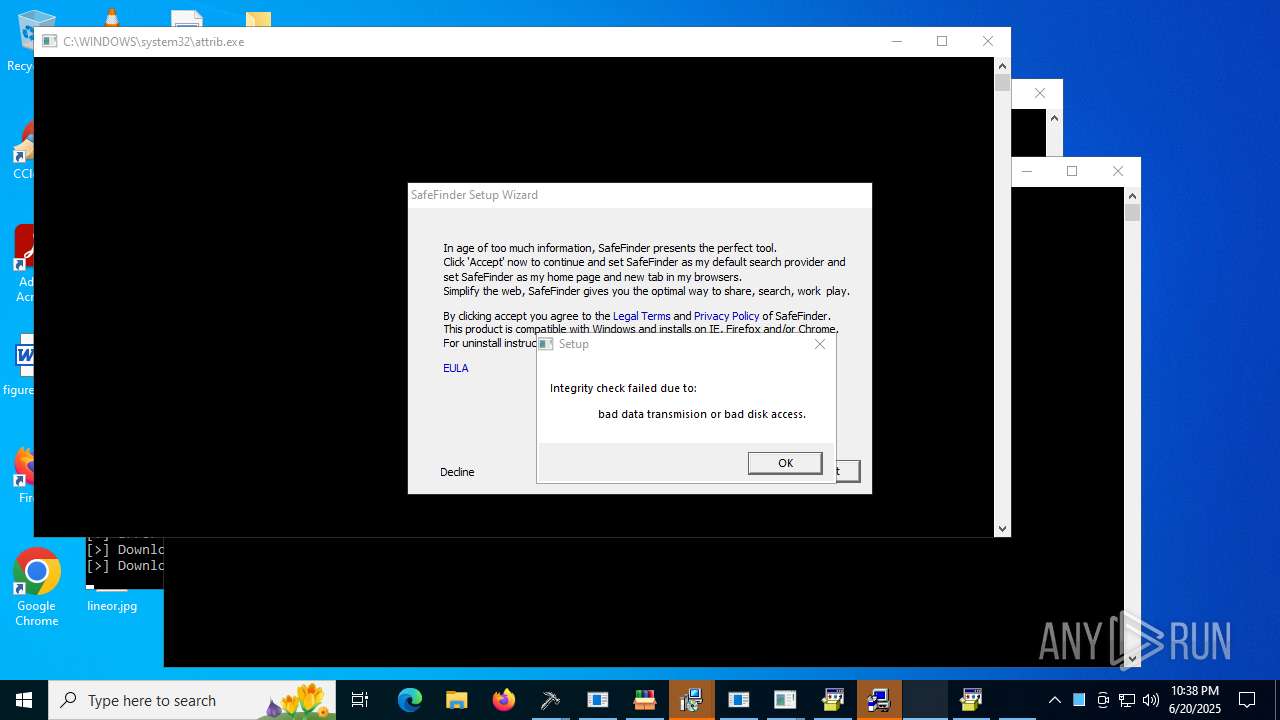Launch Firefox from the taskbar
The image size is (1280, 720).
[503, 700]
